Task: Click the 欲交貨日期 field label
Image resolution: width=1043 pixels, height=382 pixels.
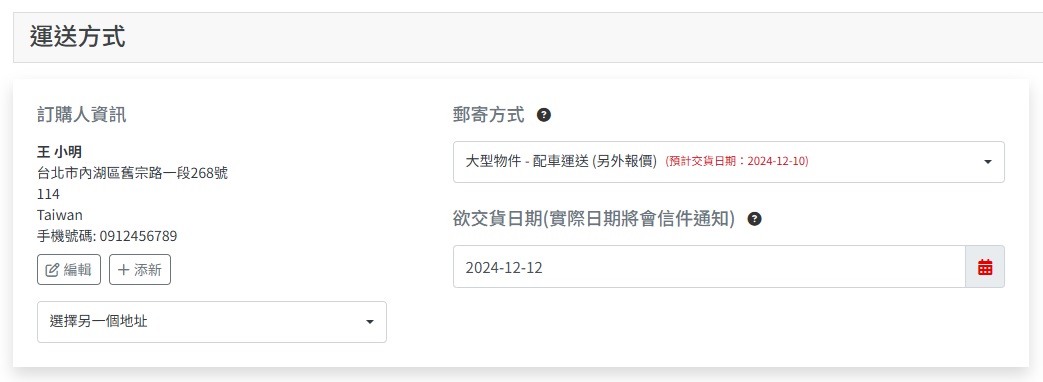Action: [x=593, y=219]
